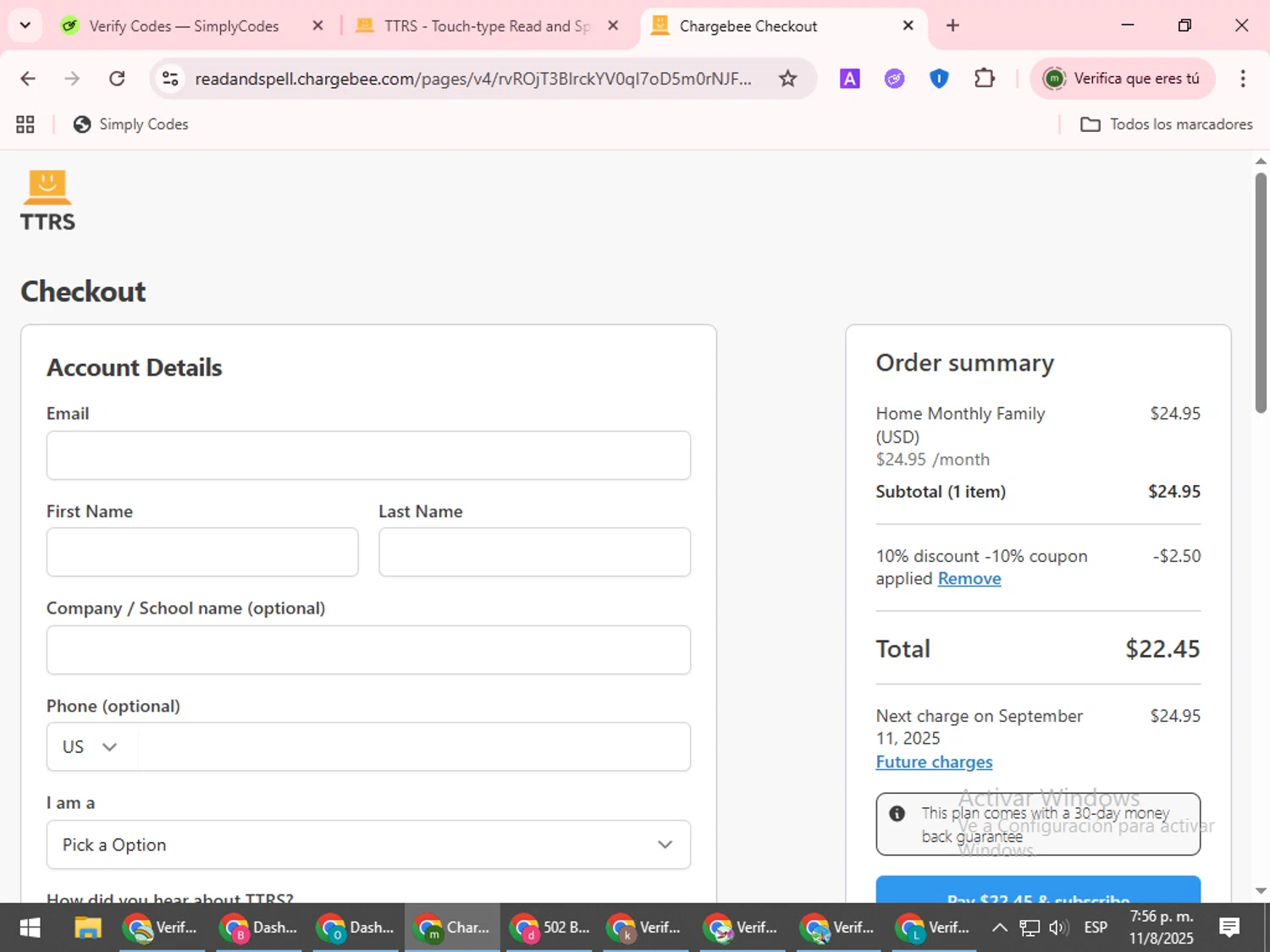Image resolution: width=1270 pixels, height=952 pixels.
Task: Open the apps grid in bookmarks bar
Action: click(x=25, y=124)
